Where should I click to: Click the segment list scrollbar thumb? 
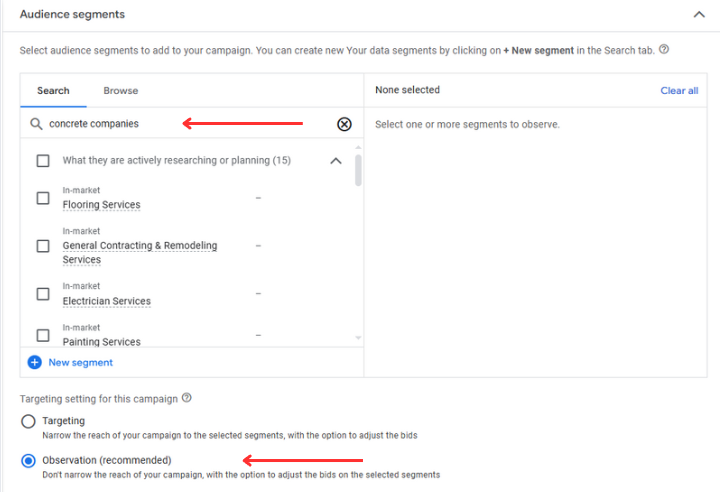click(358, 170)
